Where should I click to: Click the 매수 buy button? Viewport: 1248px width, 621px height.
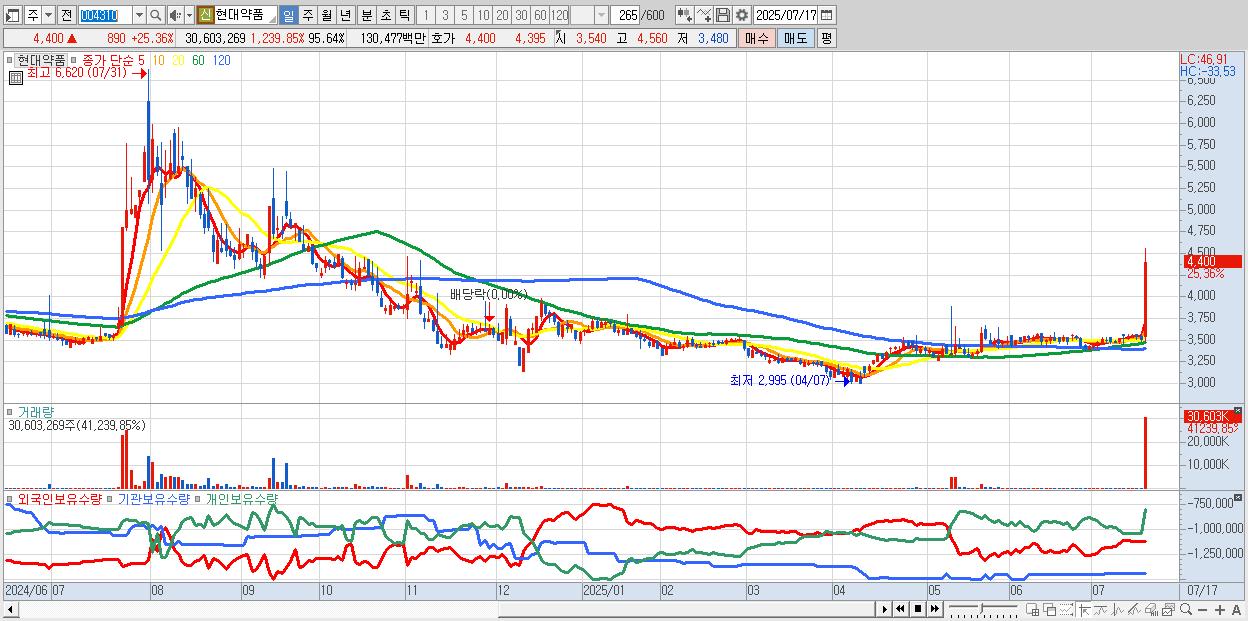757,38
